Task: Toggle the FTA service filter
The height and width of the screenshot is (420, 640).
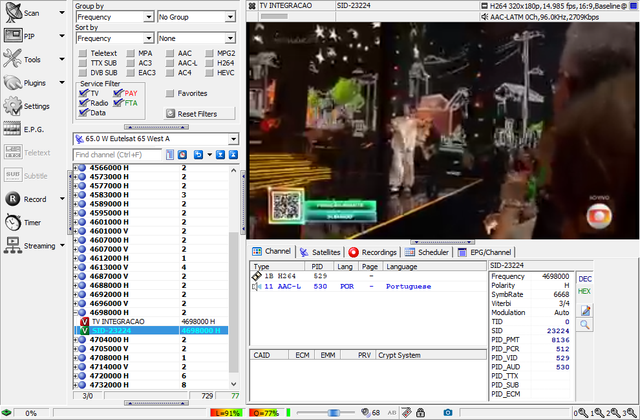Action: [118, 103]
